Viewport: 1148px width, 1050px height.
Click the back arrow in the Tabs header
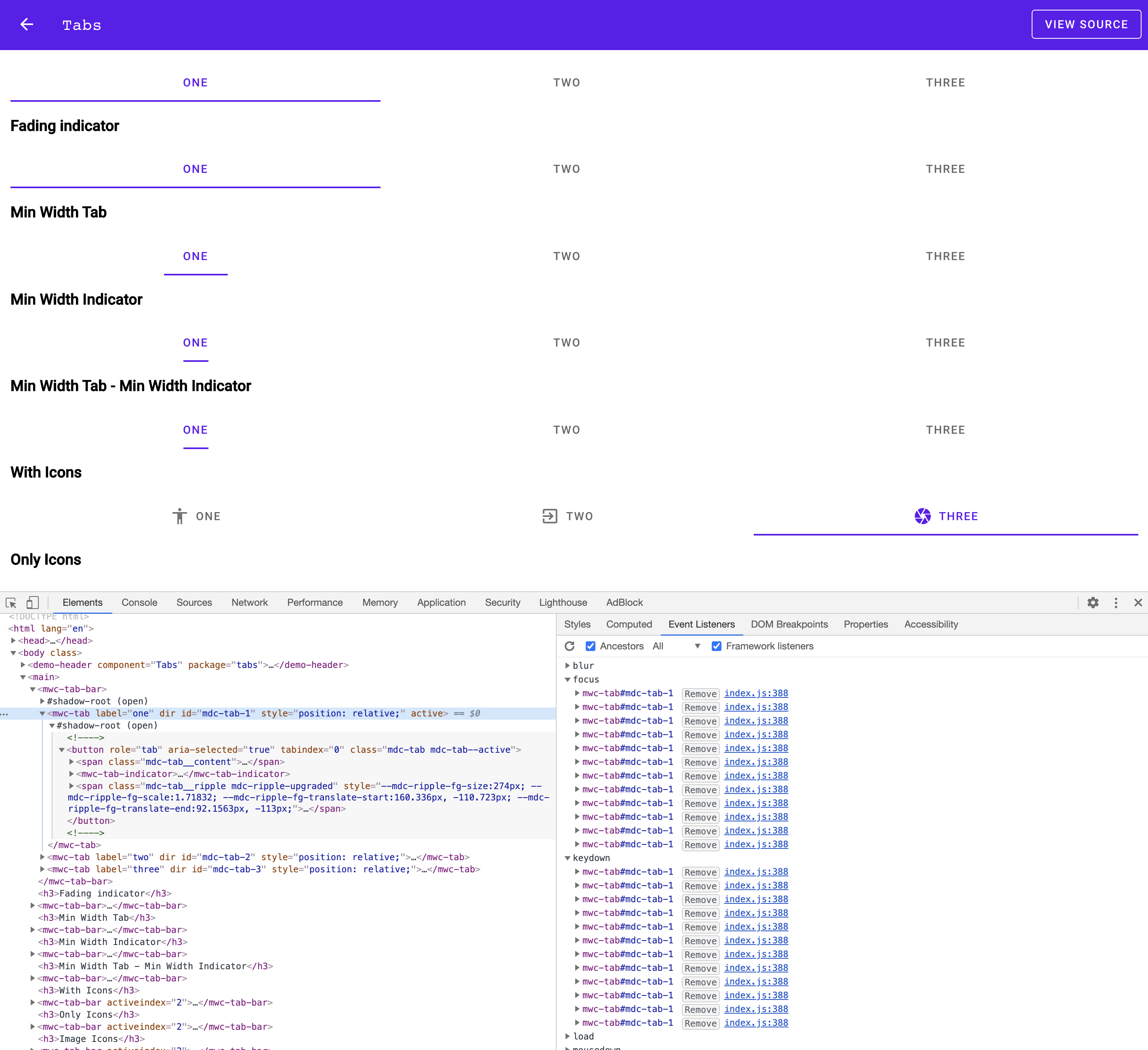point(27,24)
